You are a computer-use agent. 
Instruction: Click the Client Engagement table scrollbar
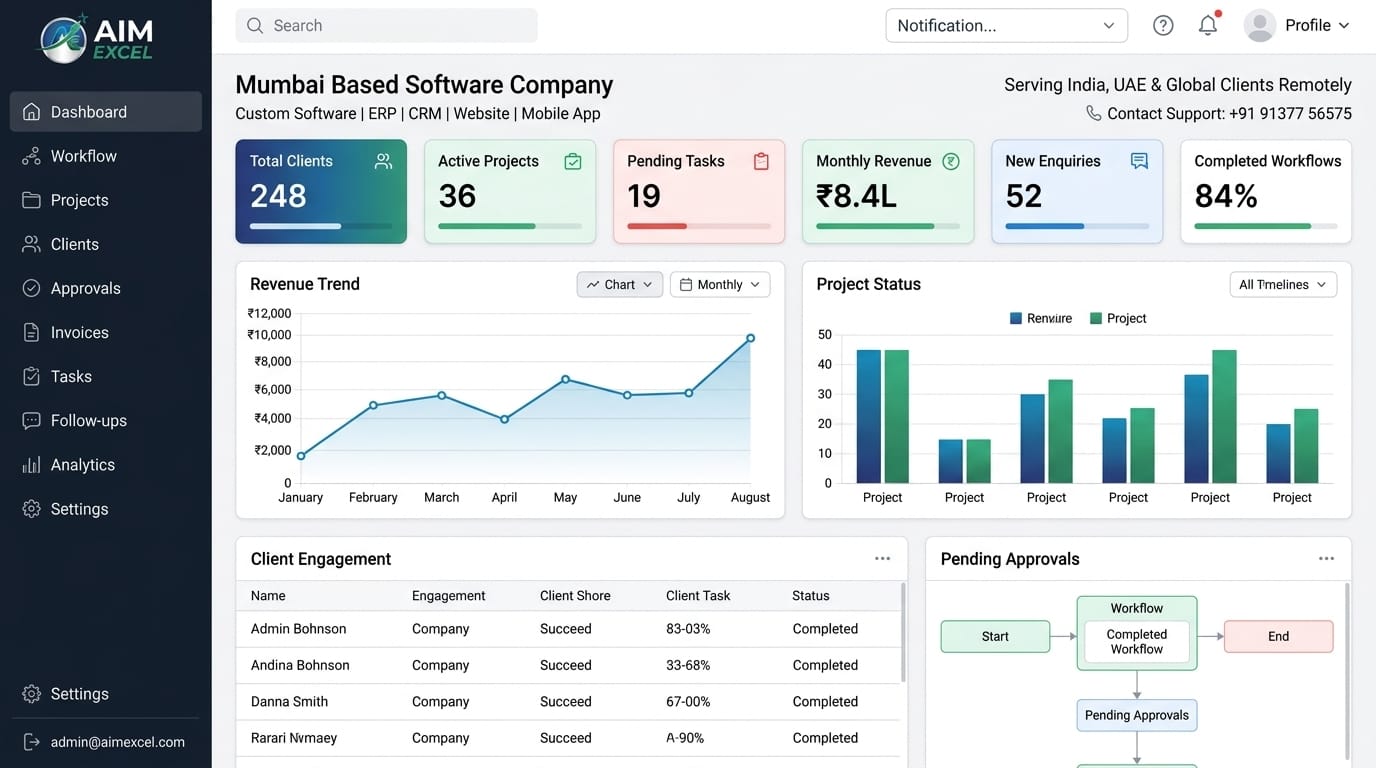[903, 632]
